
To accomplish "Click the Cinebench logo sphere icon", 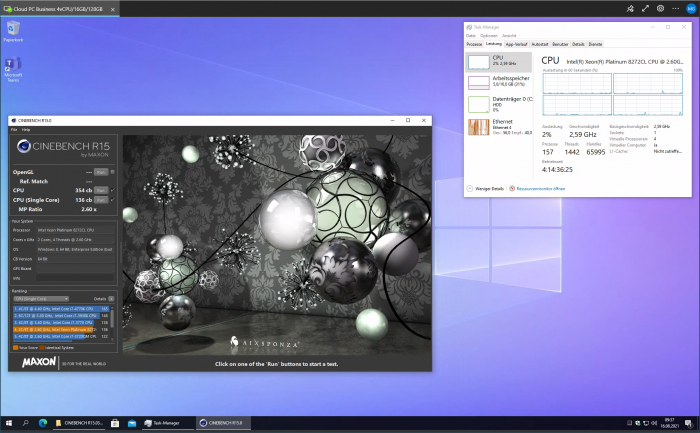I will tap(23, 146).
